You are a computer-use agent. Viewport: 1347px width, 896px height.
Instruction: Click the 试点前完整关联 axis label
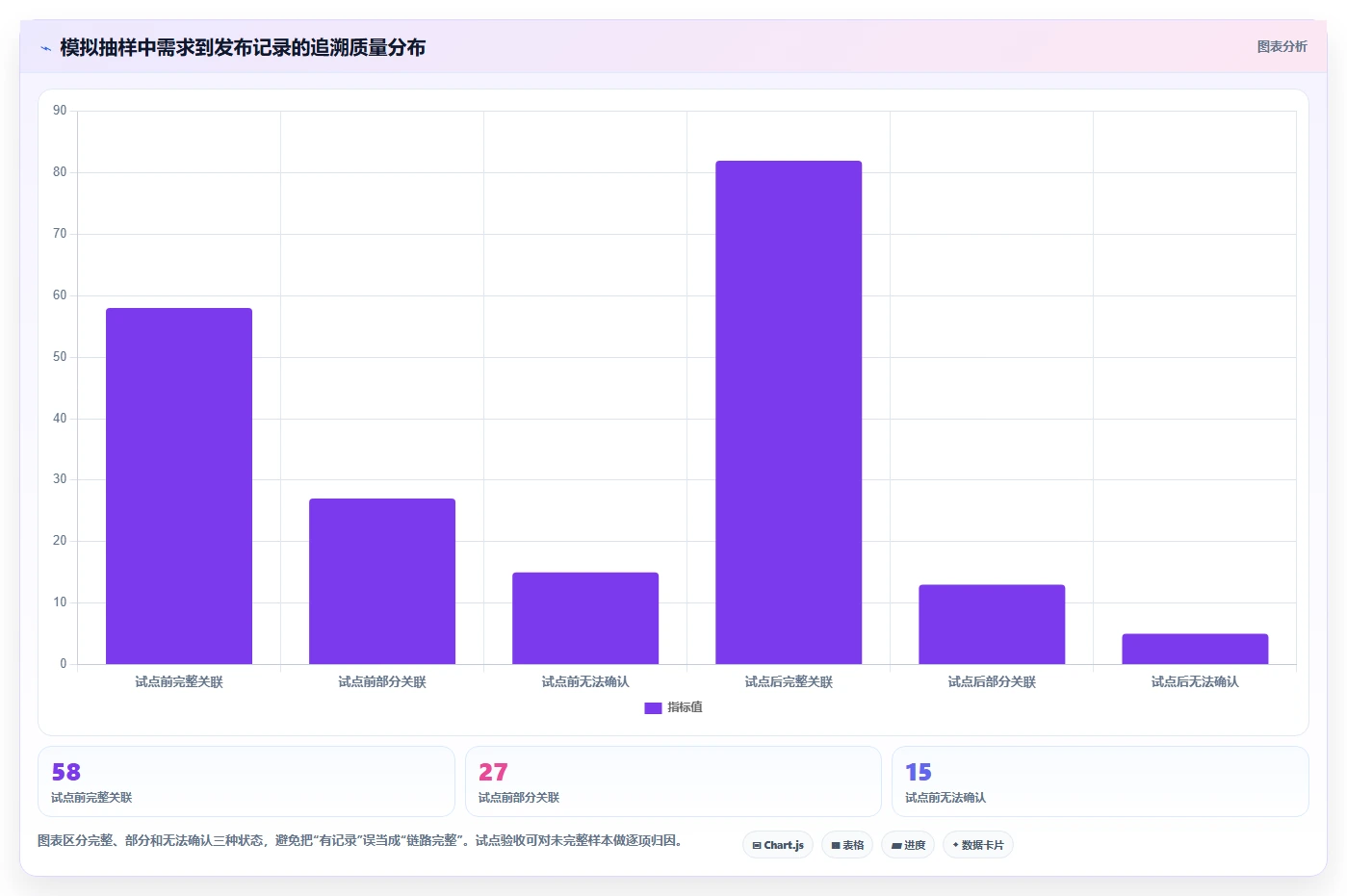pyautogui.click(x=179, y=681)
